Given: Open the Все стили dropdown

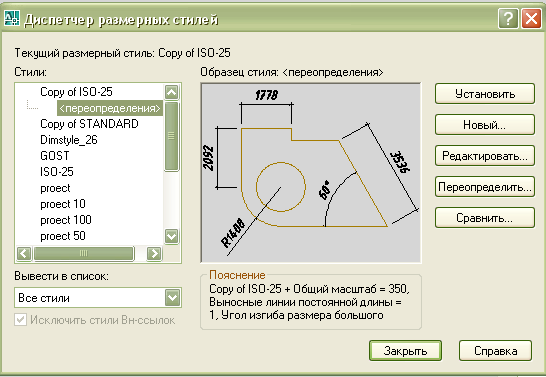Looking at the screenshot, I should 98,298.
